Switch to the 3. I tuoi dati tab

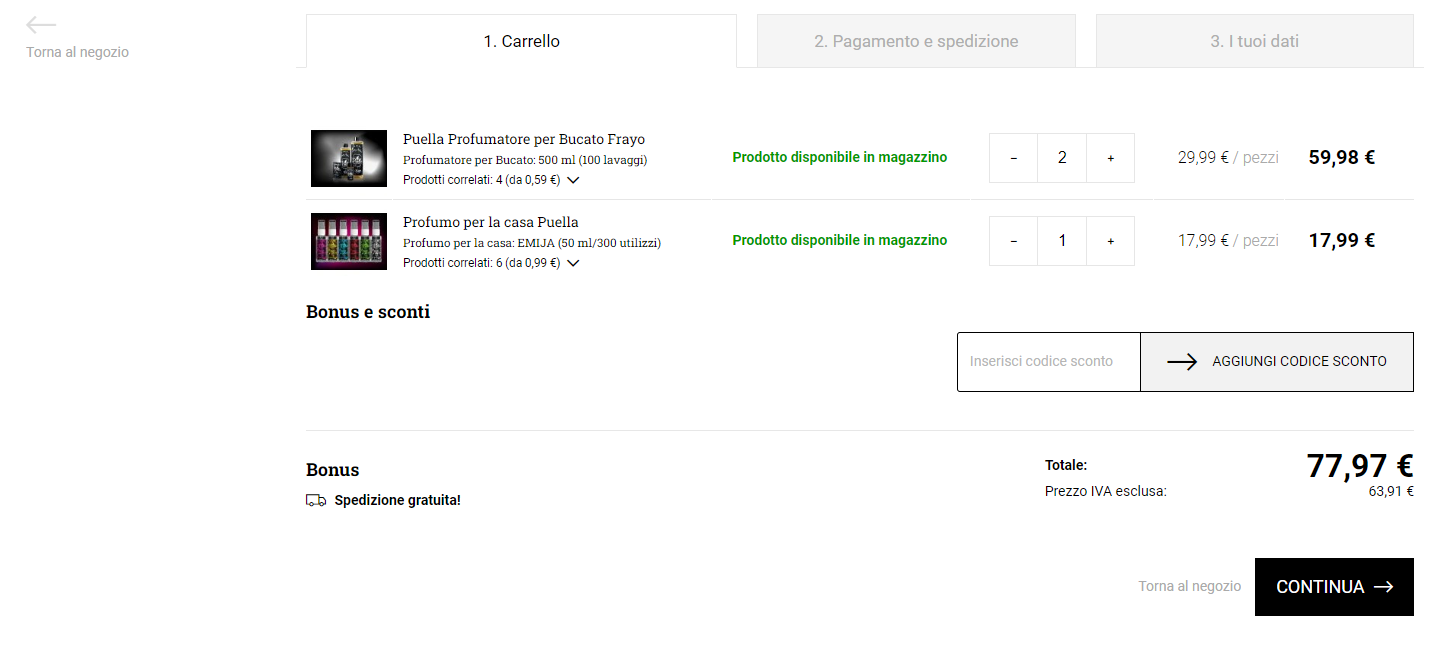1255,41
